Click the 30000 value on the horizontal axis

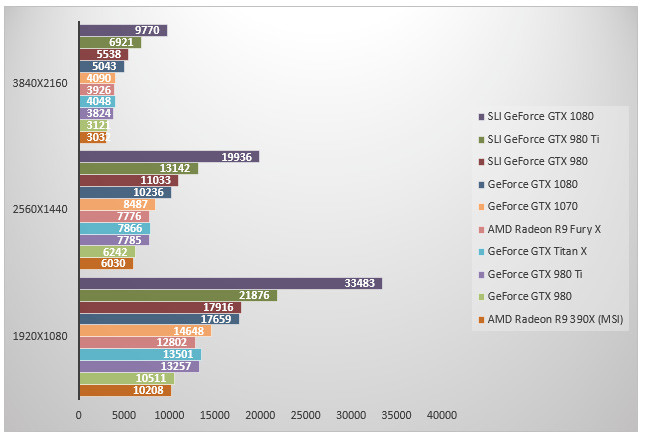coord(351,415)
